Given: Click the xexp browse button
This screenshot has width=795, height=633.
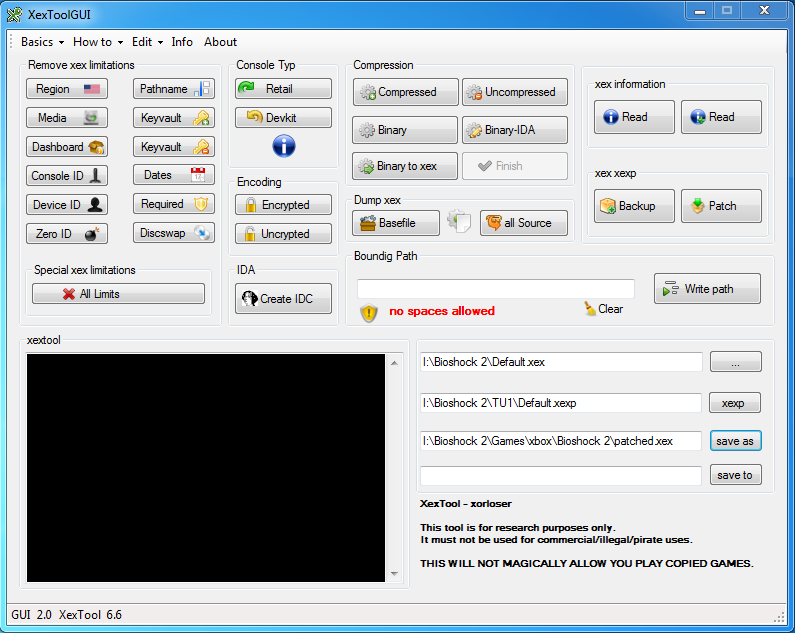Looking at the screenshot, I should [735, 403].
